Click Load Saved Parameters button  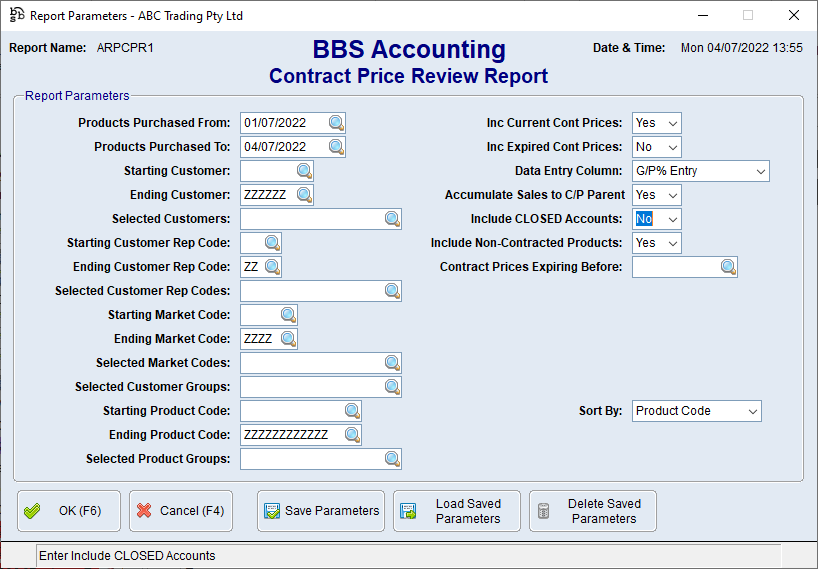pyautogui.click(x=457, y=511)
